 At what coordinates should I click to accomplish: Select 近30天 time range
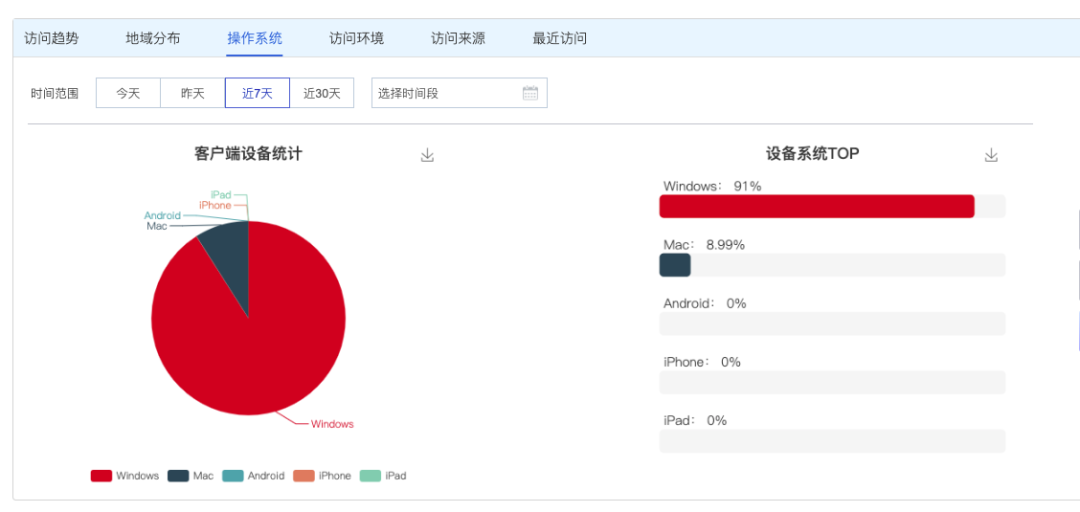tap(322, 93)
